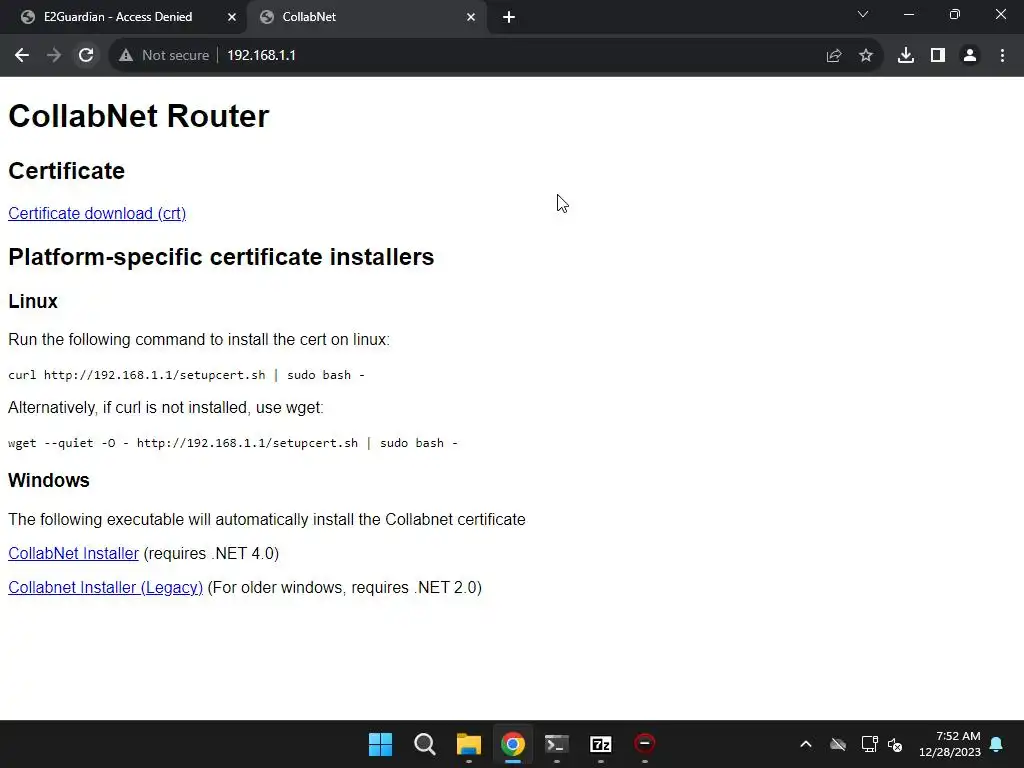Click the muted volume tray icon
Image resolution: width=1024 pixels, height=768 pixels.
tap(895, 744)
